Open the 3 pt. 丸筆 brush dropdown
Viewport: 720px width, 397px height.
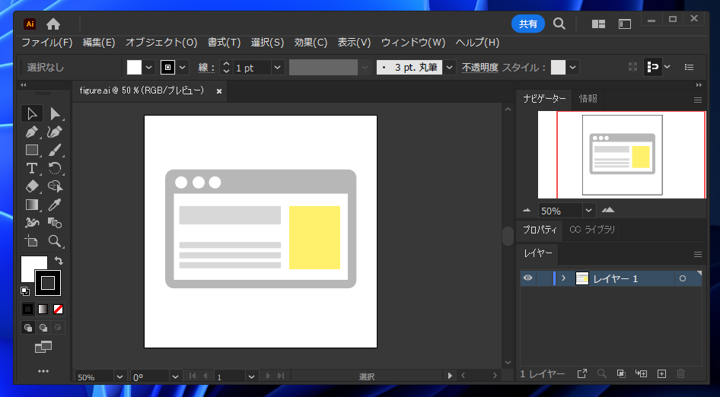449,67
